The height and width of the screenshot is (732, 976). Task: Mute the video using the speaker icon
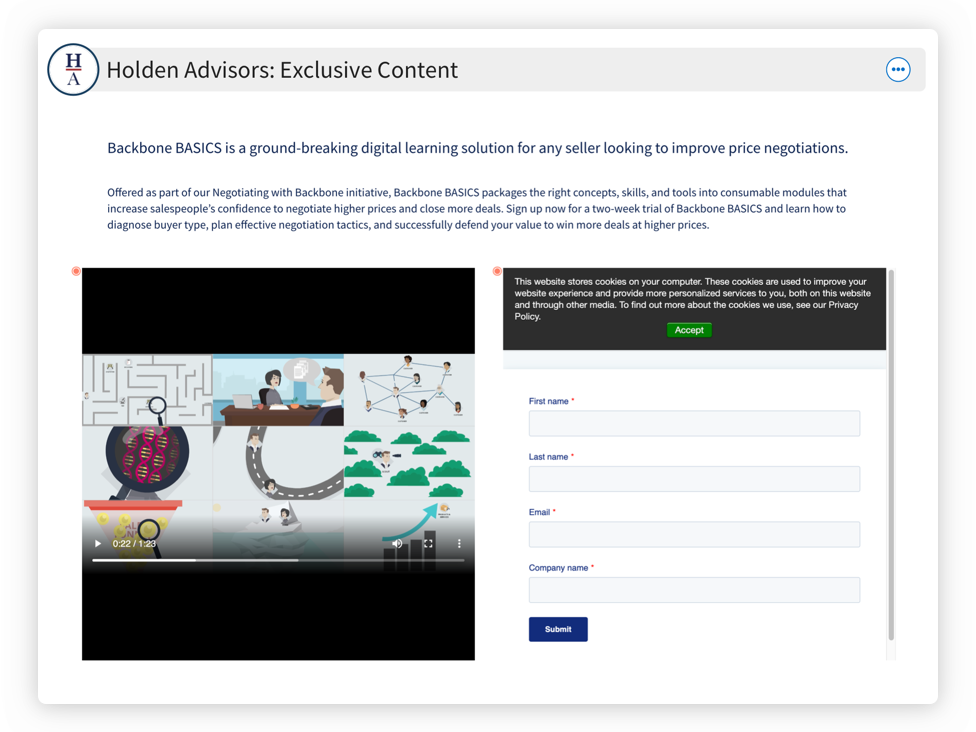tap(397, 543)
